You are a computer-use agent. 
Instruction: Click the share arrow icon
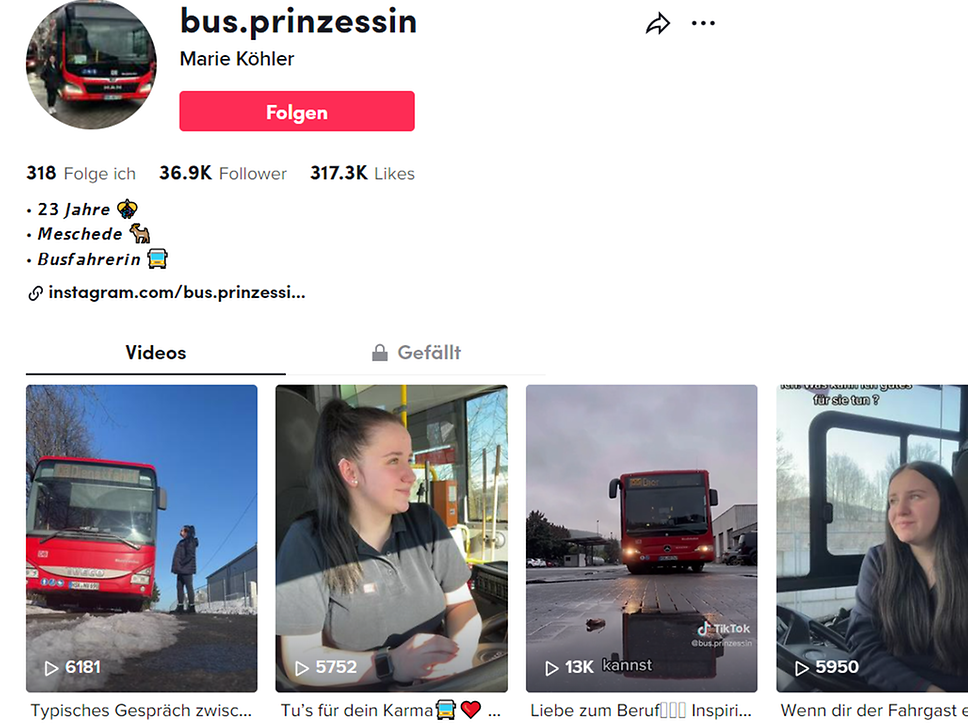pyautogui.click(x=657, y=24)
